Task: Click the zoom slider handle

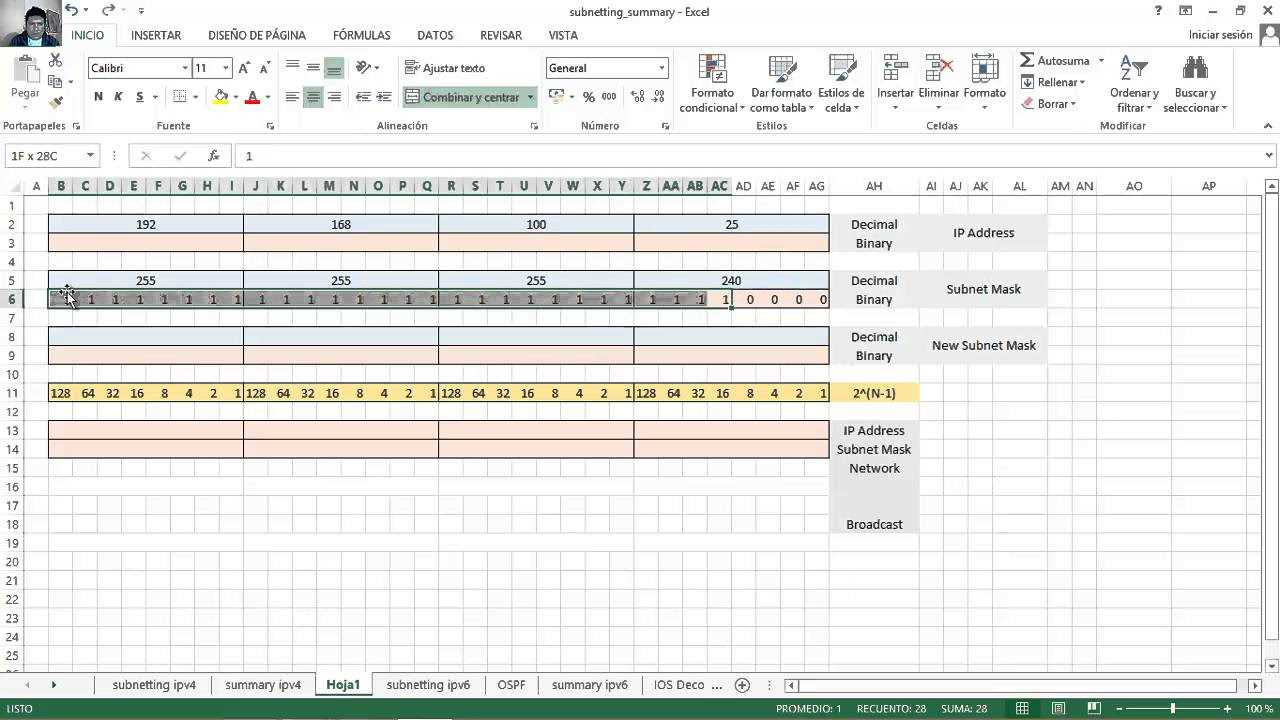Action: point(1172,708)
